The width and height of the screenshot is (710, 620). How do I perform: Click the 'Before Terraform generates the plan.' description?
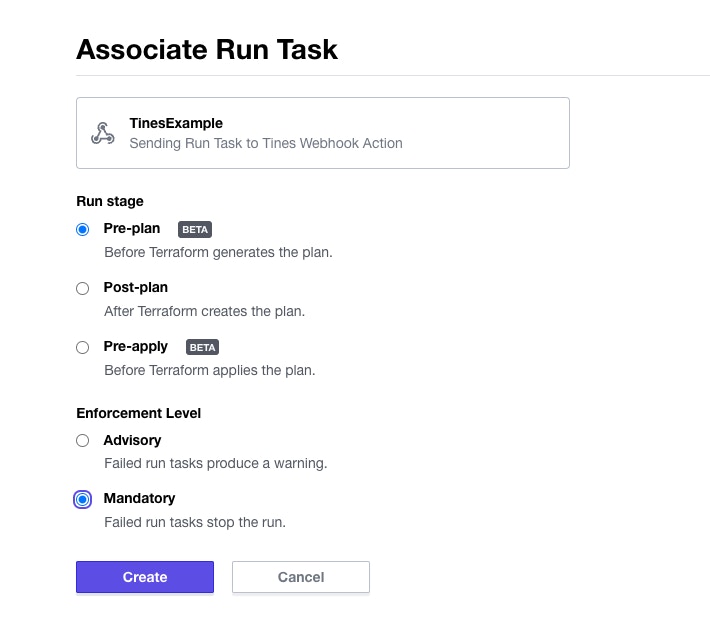pos(218,252)
